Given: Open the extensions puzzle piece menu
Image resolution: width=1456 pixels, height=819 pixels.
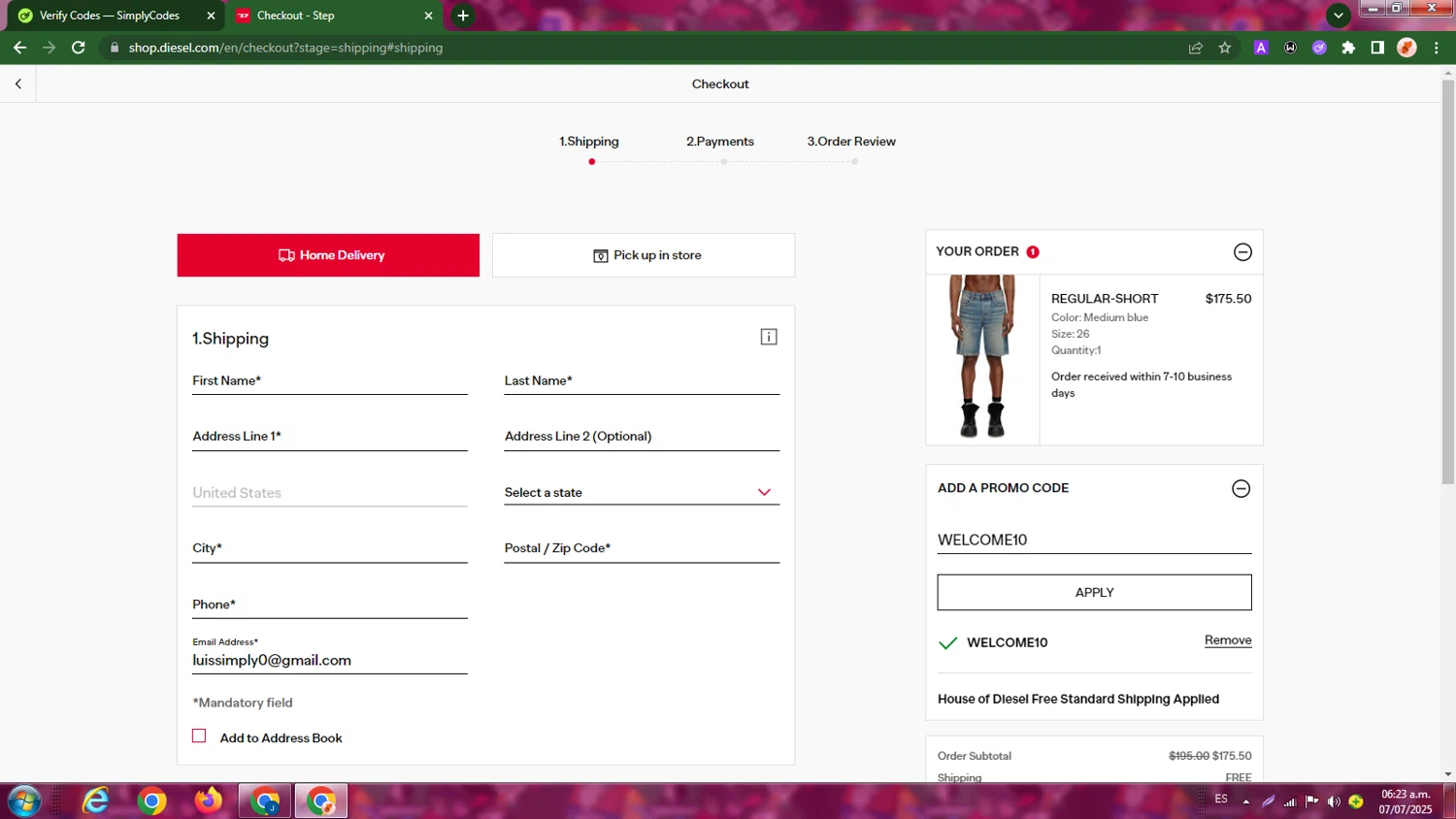Looking at the screenshot, I should tap(1348, 48).
